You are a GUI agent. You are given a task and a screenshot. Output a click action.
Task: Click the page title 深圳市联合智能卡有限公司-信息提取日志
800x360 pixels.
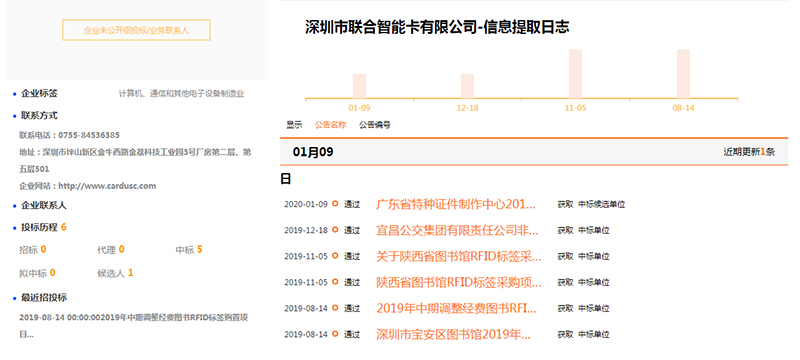click(437, 27)
